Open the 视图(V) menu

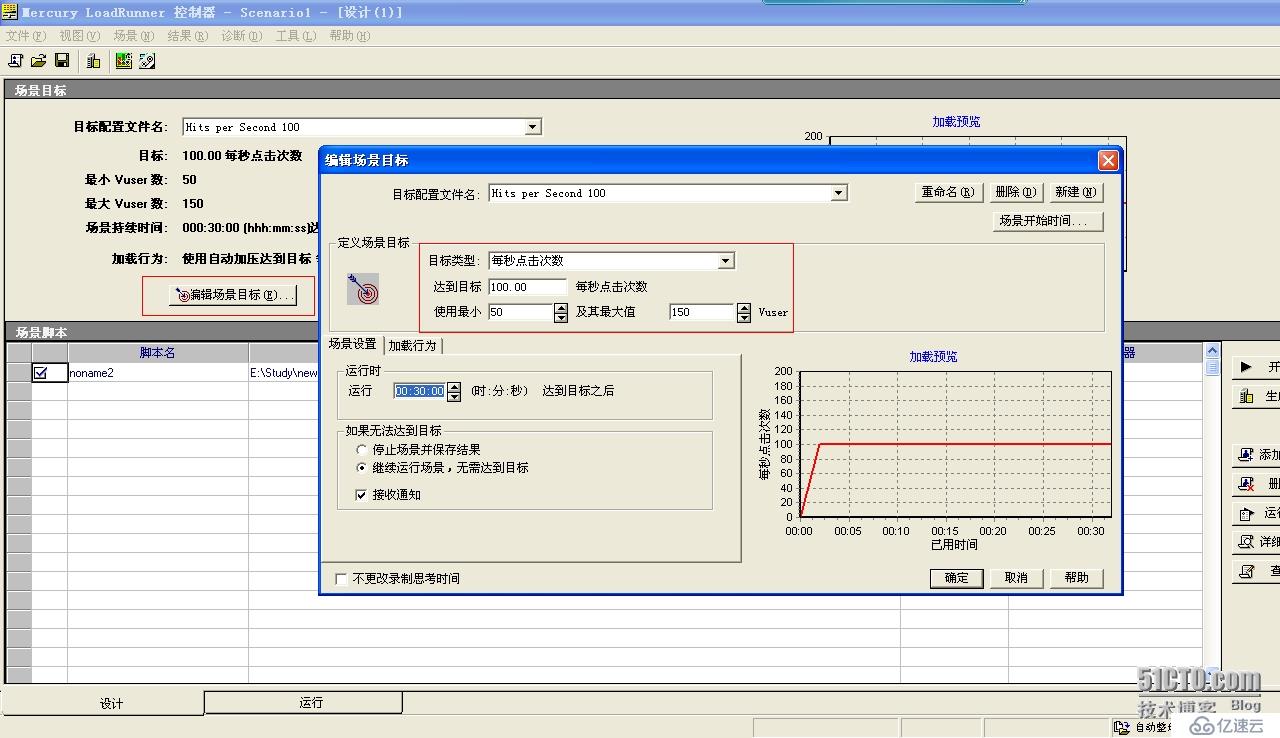(79, 36)
